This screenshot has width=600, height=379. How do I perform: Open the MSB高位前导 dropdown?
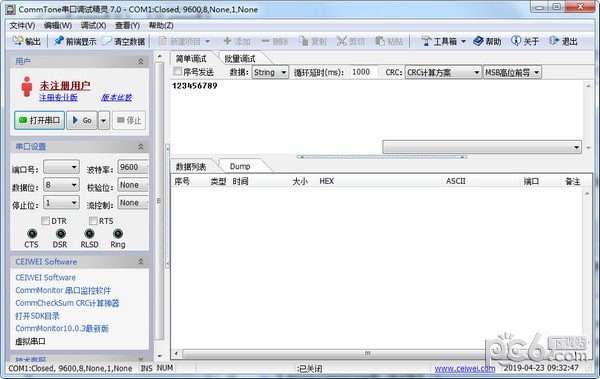pyautogui.click(x=512, y=72)
